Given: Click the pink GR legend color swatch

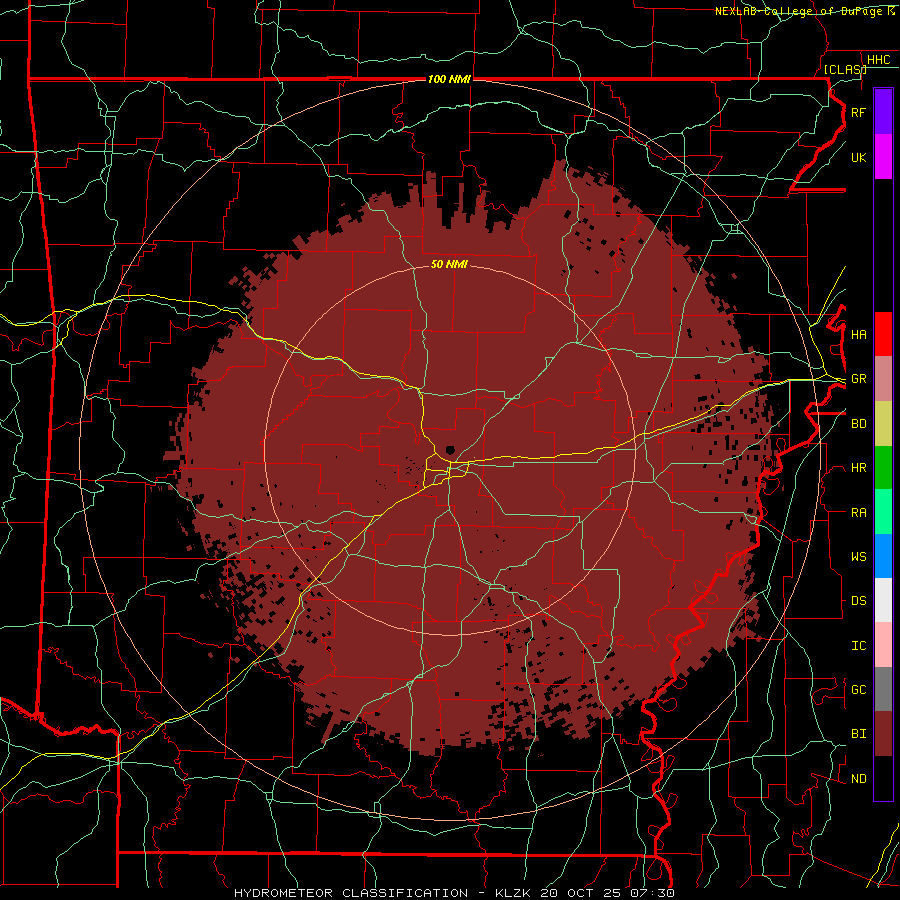Looking at the screenshot, I should coord(883,378).
